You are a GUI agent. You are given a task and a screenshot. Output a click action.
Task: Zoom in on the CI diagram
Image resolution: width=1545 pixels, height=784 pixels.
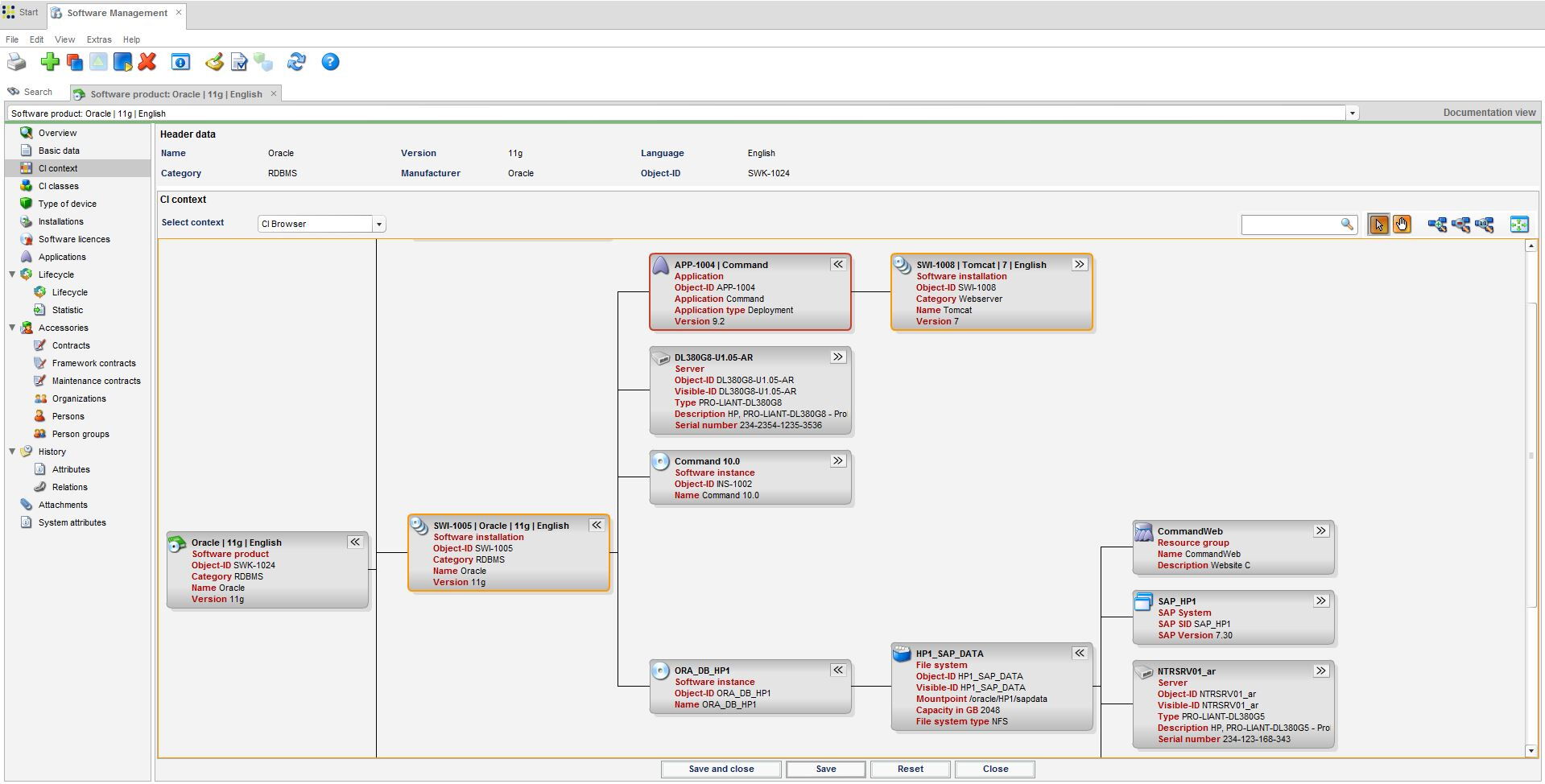tap(1436, 225)
